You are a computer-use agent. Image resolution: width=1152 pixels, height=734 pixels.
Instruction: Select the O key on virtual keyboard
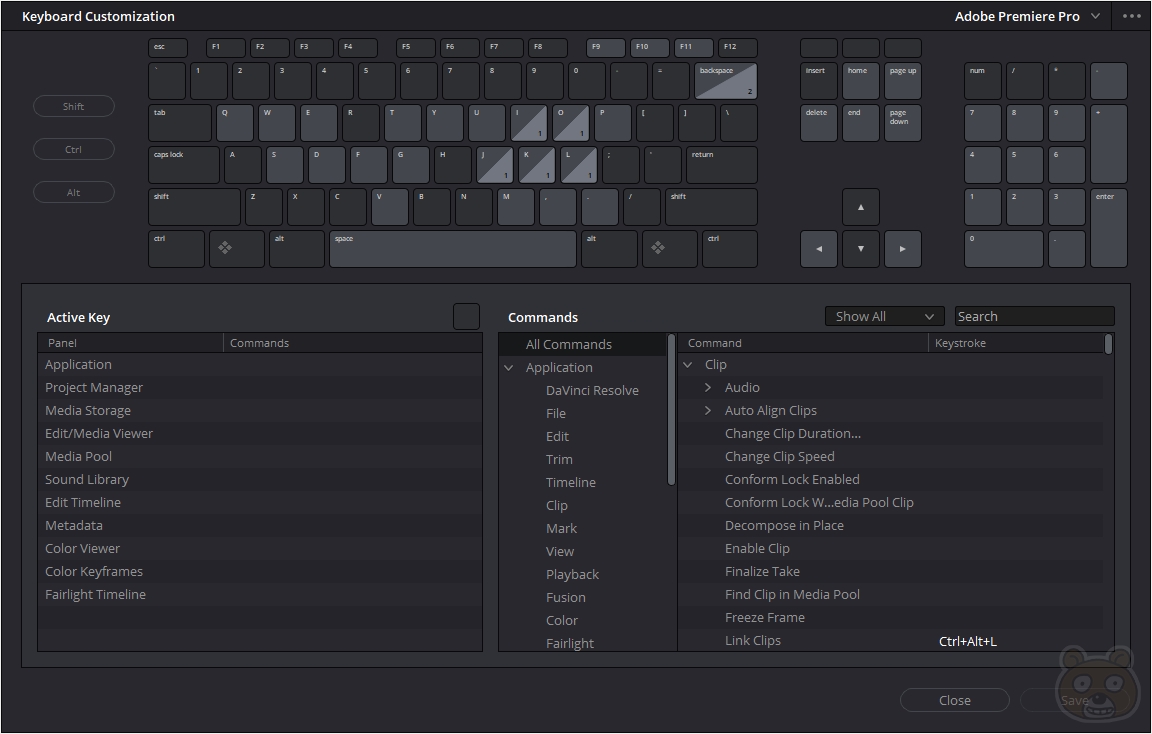(571, 123)
